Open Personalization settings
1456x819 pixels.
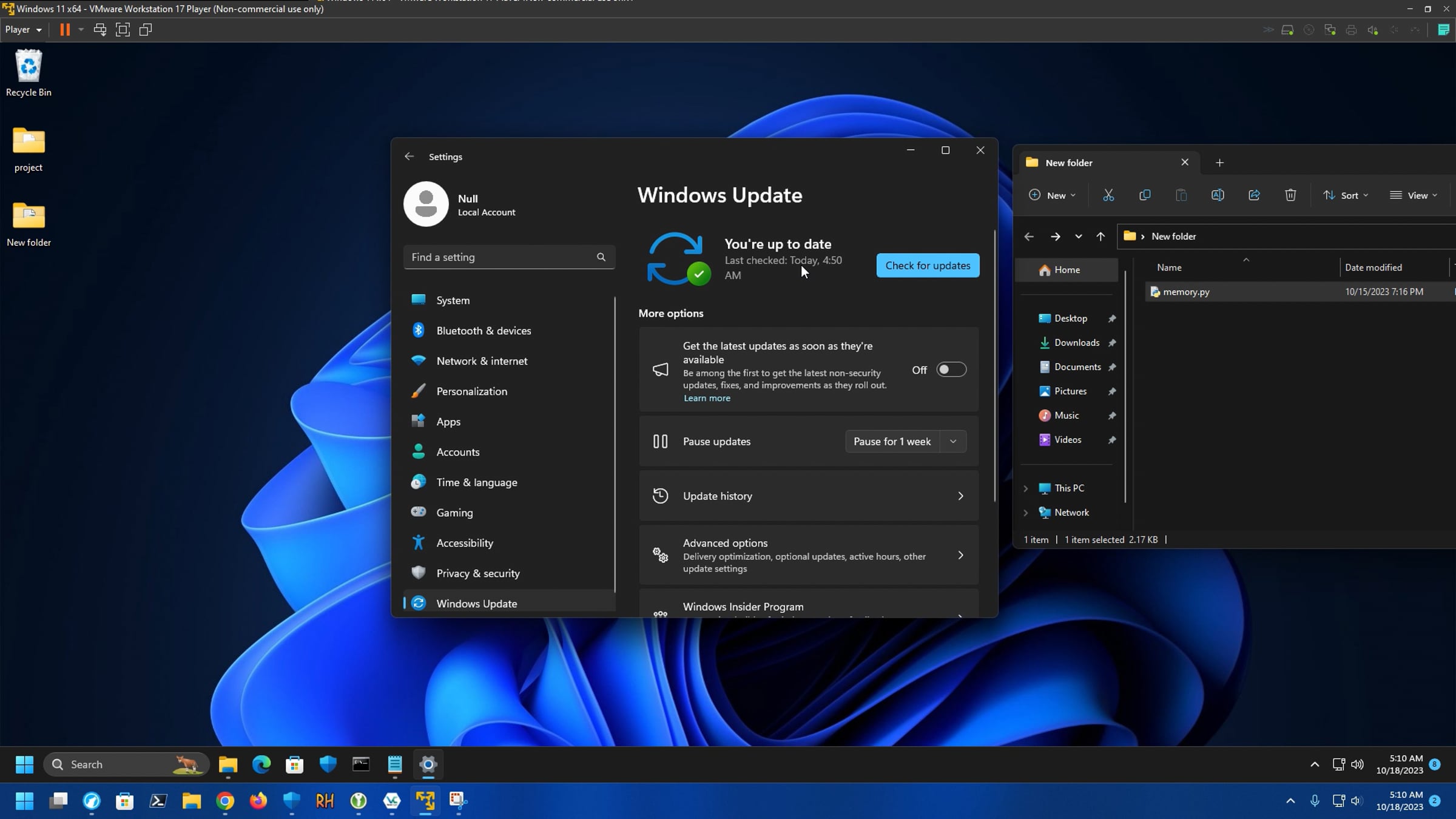[x=509, y=391]
